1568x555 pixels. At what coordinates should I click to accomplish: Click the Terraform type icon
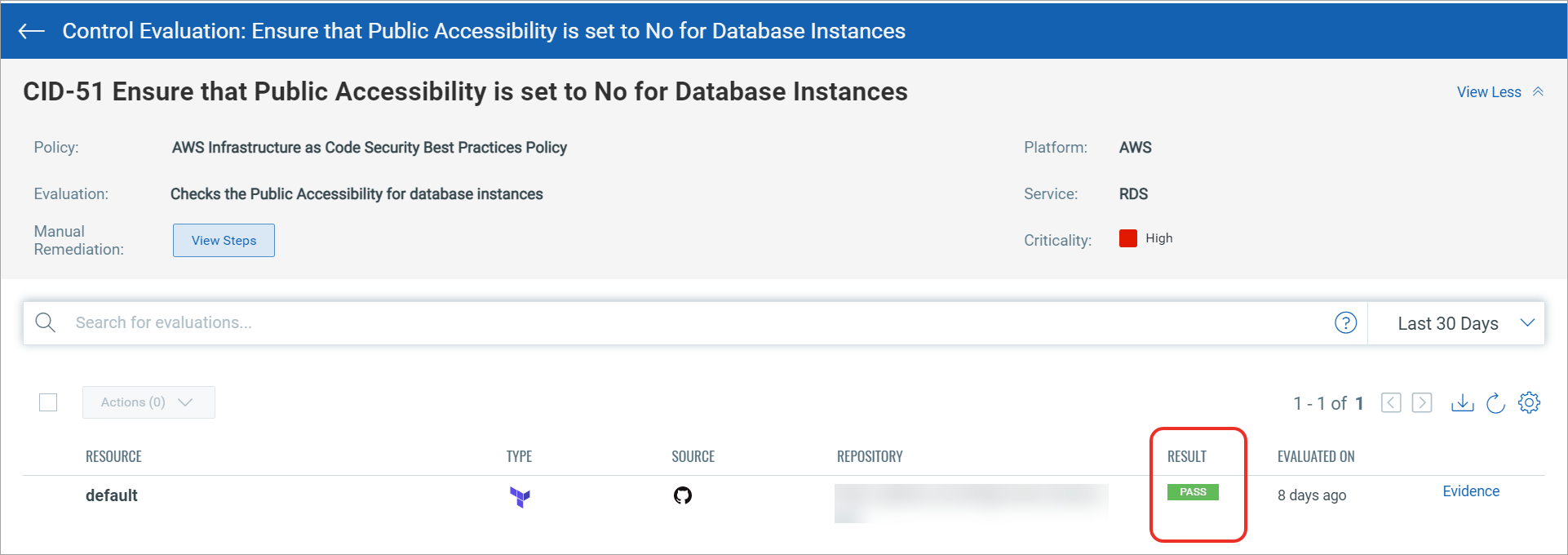pos(520,496)
